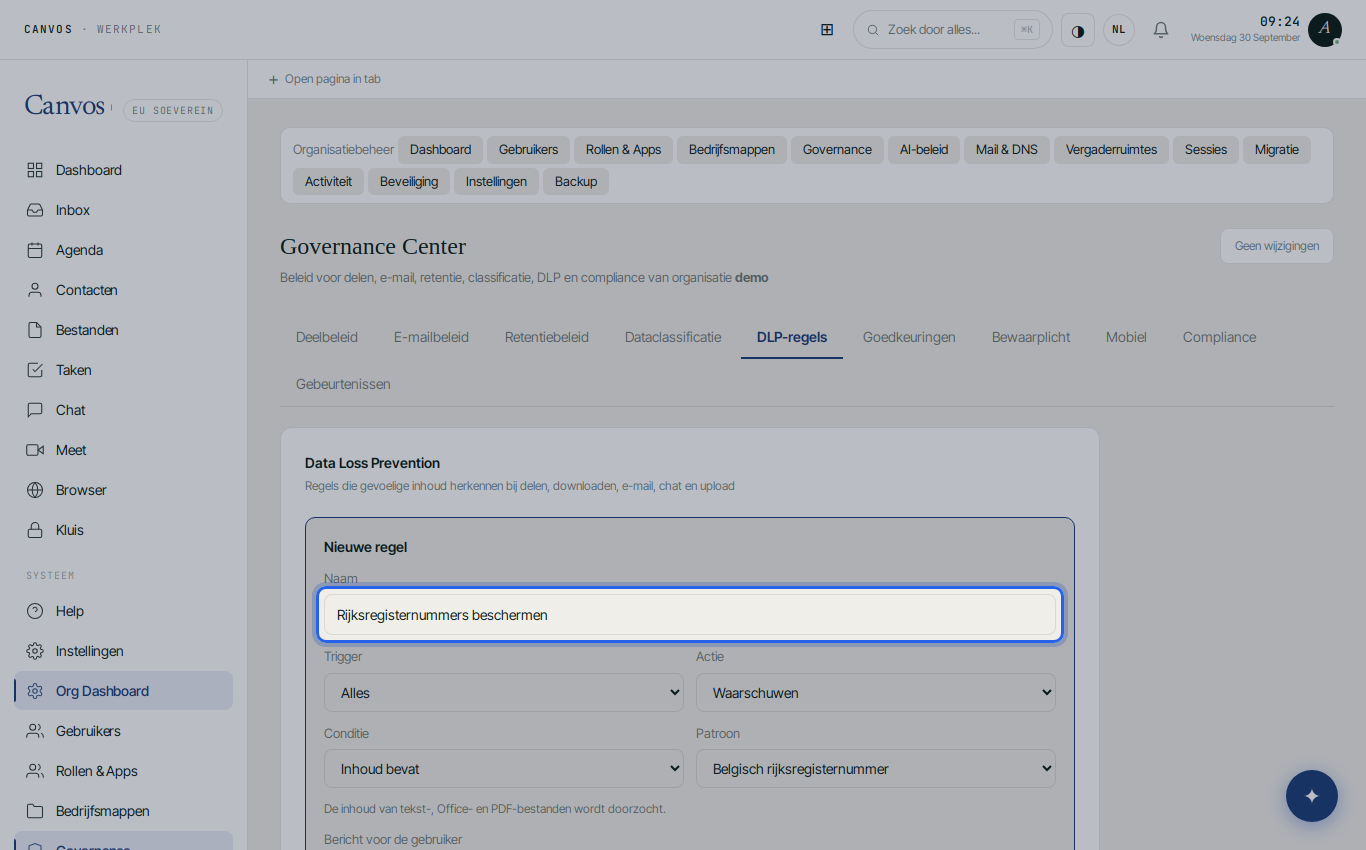Click Open pagina in tab link

[x=324, y=79]
